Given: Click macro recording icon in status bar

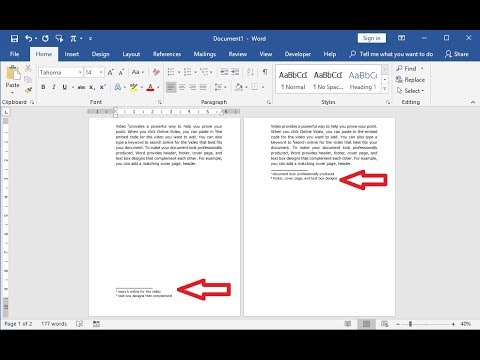Looking at the screenshot, I should click(96, 324).
